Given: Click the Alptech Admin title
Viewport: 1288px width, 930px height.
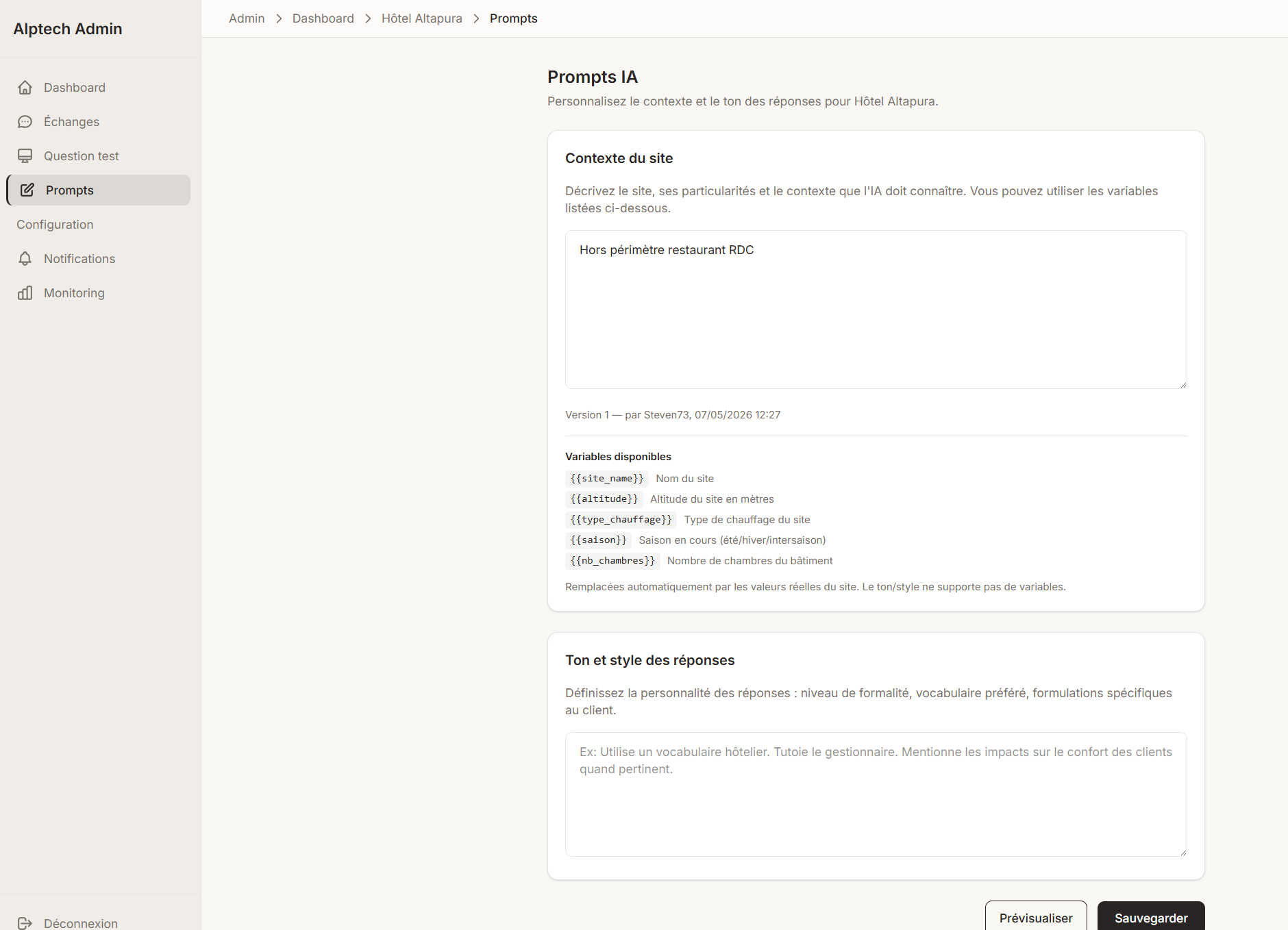Looking at the screenshot, I should pos(68,29).
